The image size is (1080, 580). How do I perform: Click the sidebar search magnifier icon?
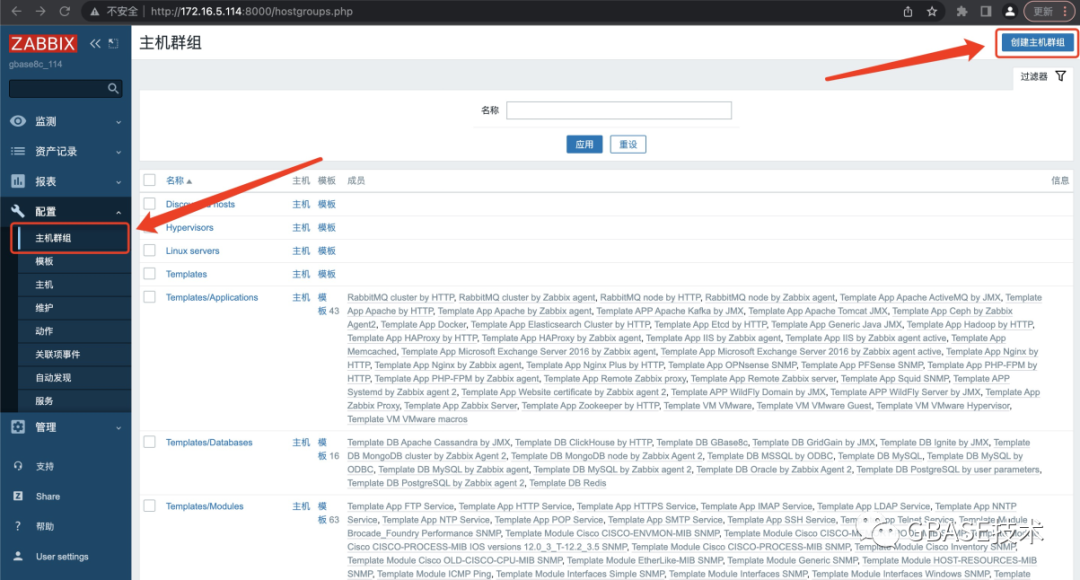(x=113, y=88)
